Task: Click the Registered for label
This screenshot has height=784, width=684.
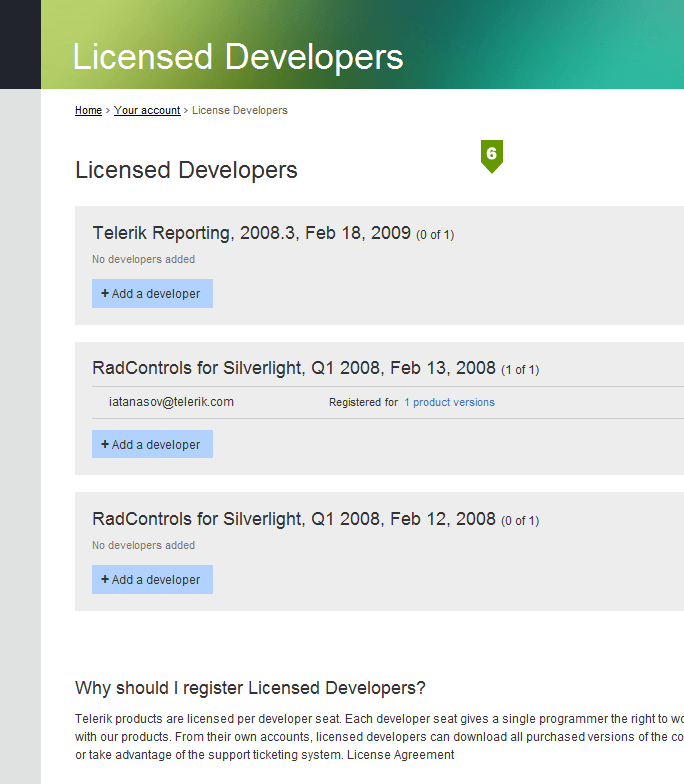Action: [364, 402]
